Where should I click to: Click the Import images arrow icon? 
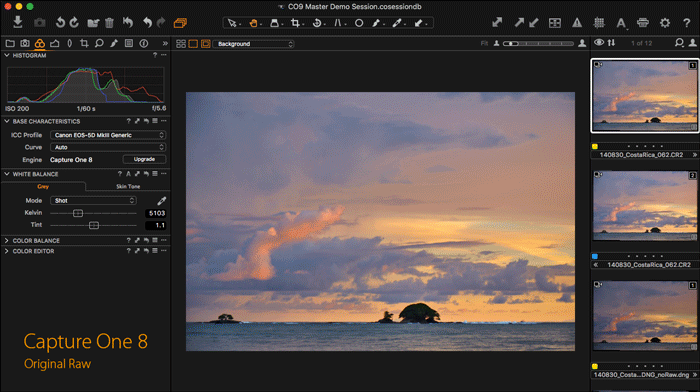[x=17, y=22]
